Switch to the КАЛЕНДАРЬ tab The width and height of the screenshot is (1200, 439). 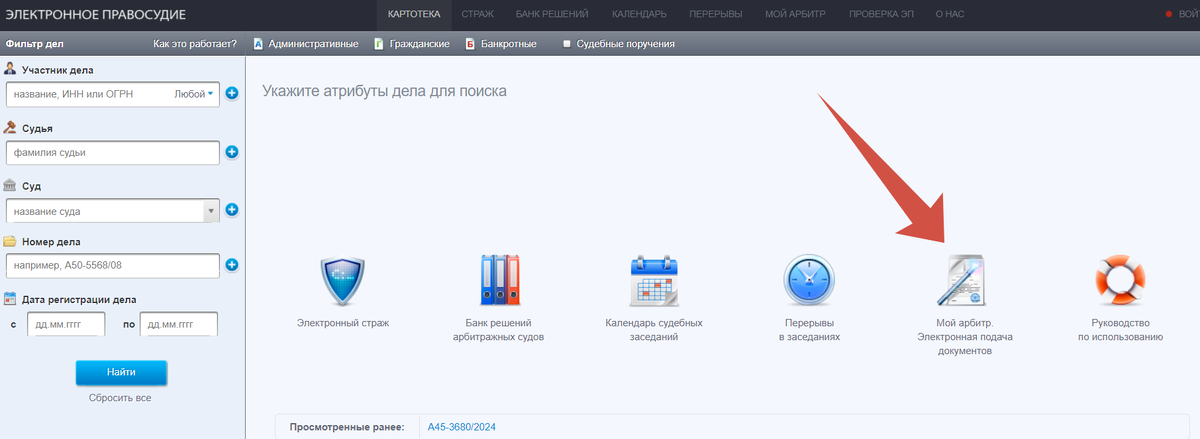click(638, 15)
